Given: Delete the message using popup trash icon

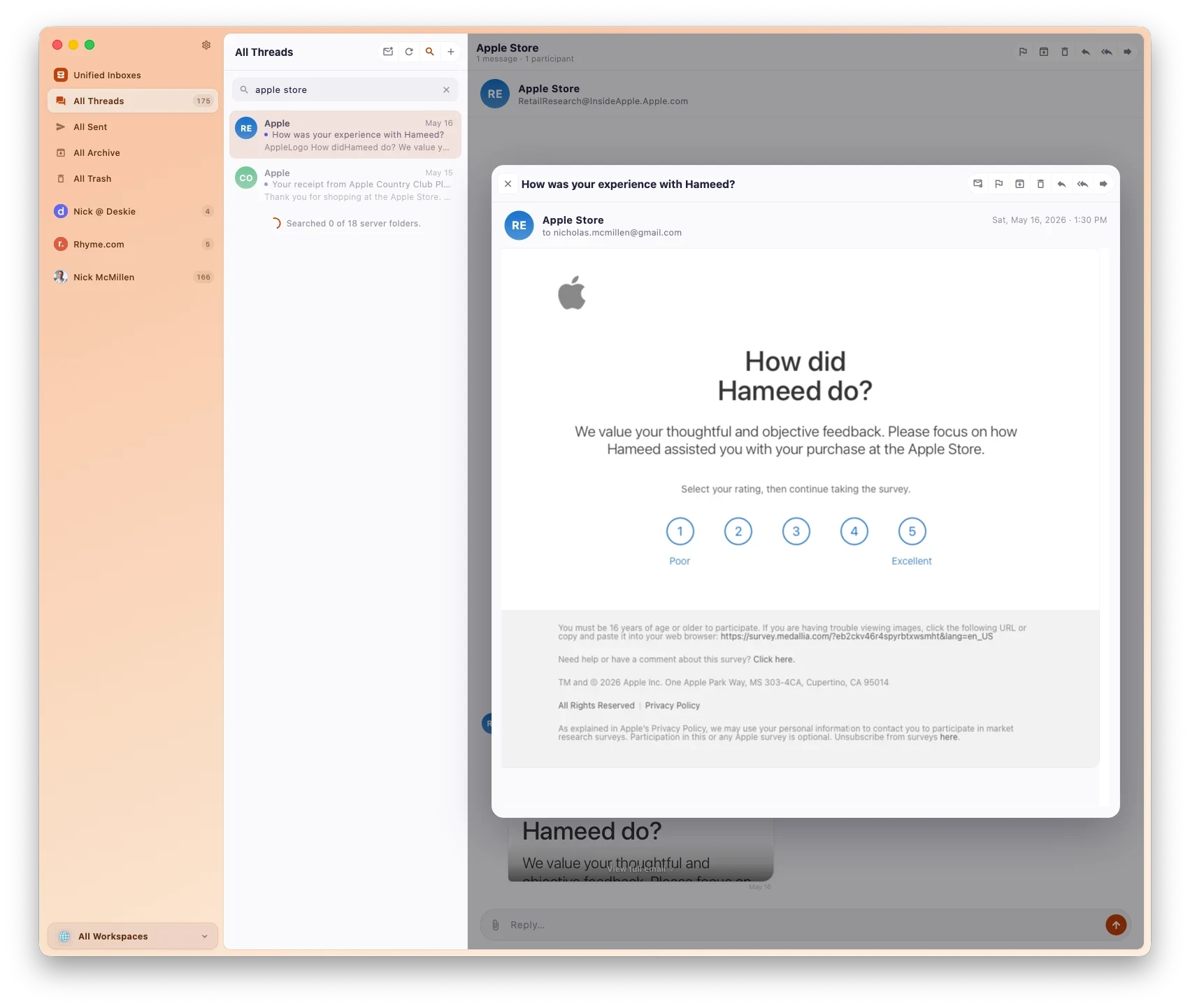Looking at the screenshot, I should tap(1040, 184).
